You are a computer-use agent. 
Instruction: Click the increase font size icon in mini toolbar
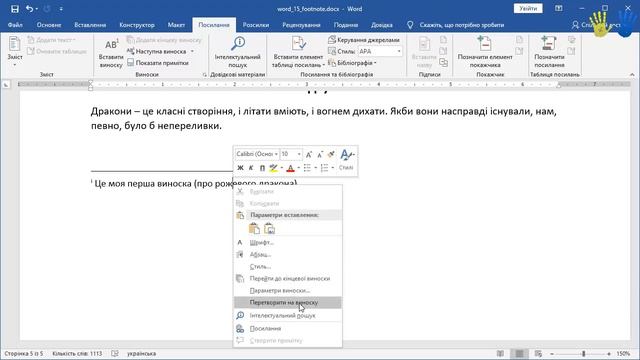tap(309, 154)
